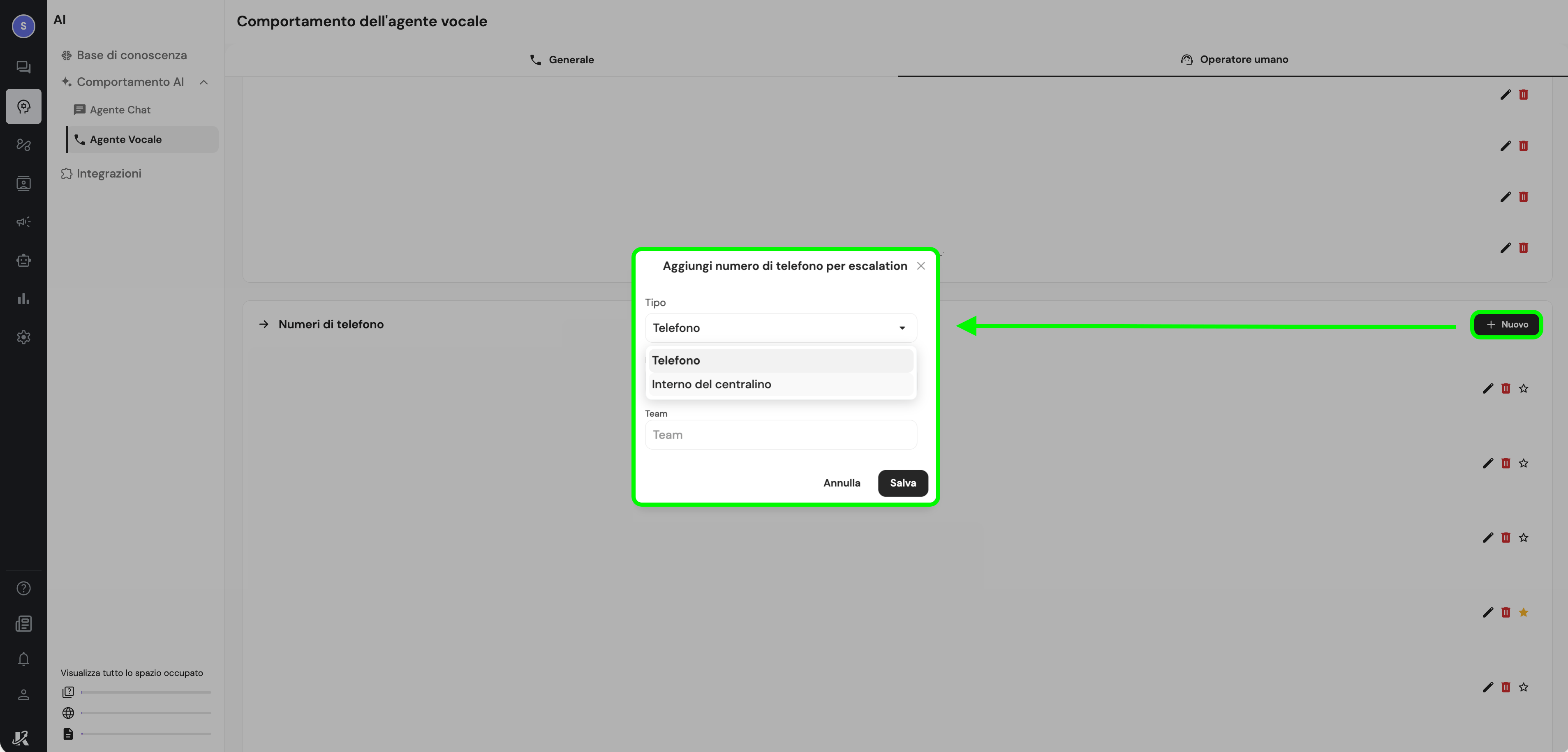Switch to the Operatore umano tab
1568x752 pixels.
click(1234, 60)
